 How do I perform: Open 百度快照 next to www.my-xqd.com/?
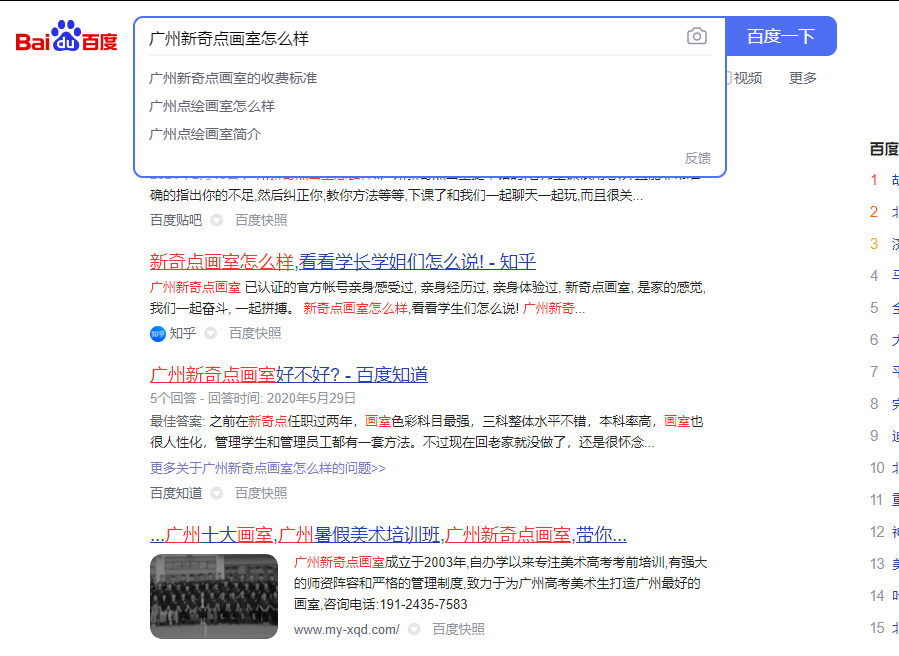[x=458, y=630]
